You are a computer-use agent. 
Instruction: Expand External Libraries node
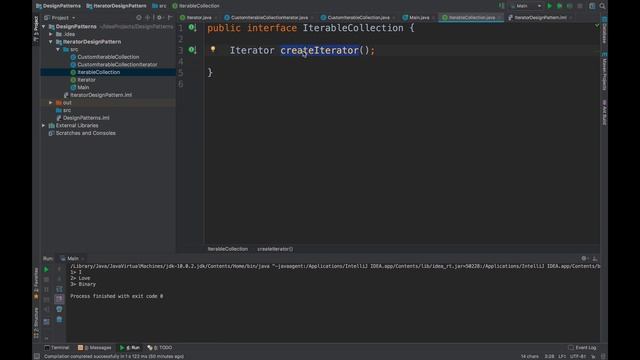tap(44, 126)
